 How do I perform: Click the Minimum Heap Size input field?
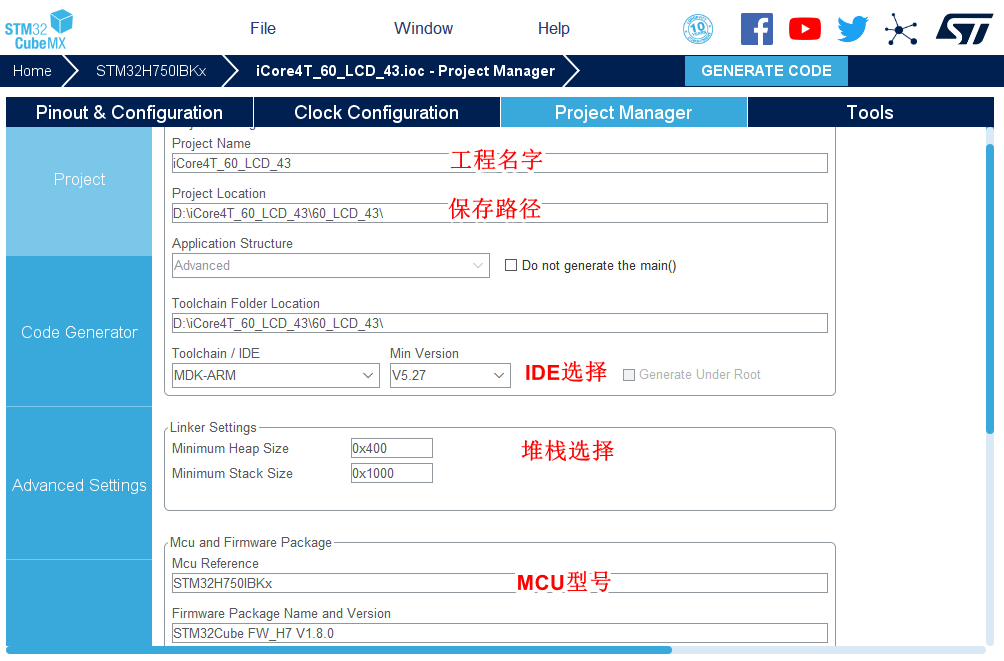click(391, 449)
